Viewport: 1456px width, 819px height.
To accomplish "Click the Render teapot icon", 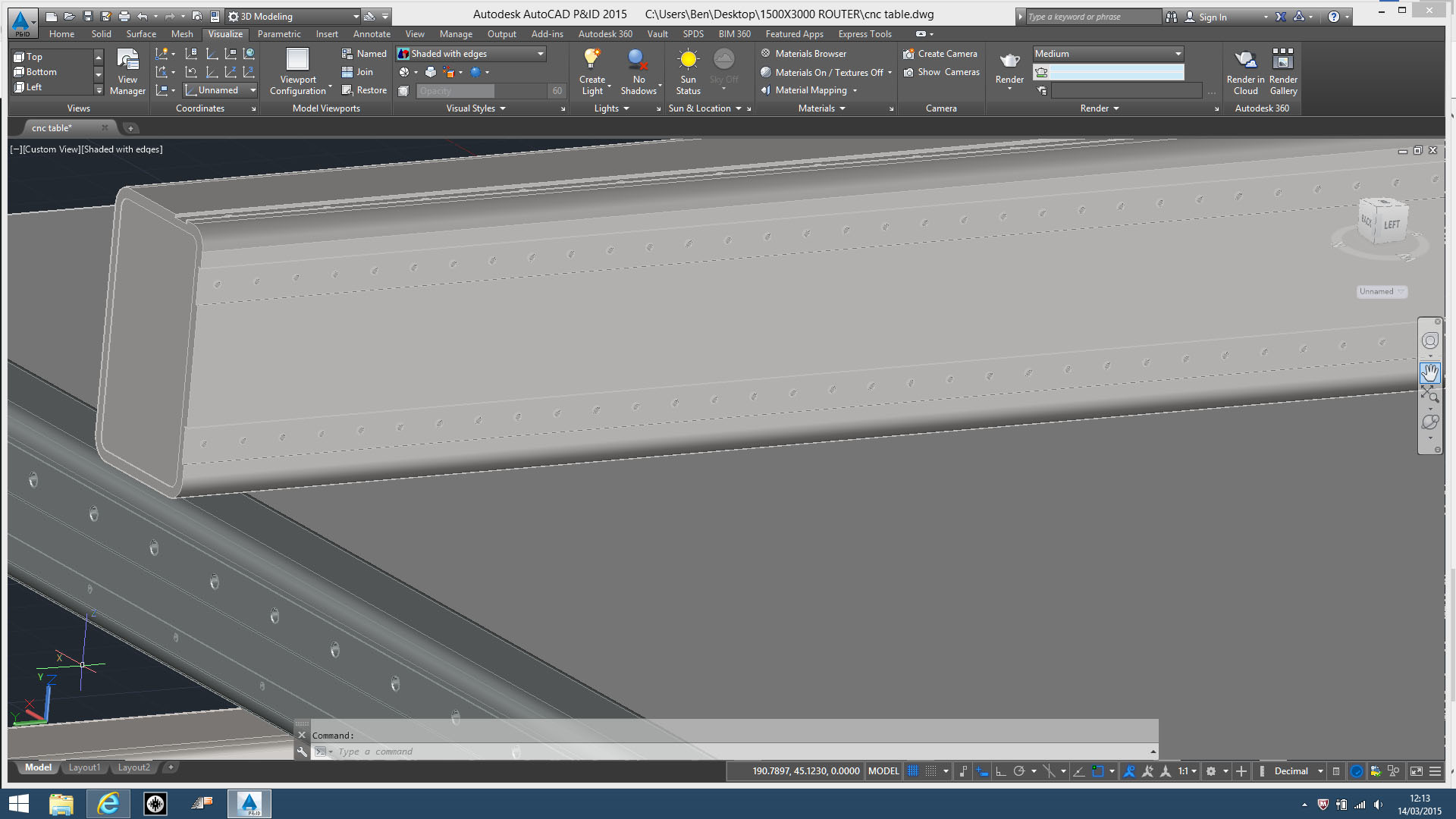I will pos(1009,61).
